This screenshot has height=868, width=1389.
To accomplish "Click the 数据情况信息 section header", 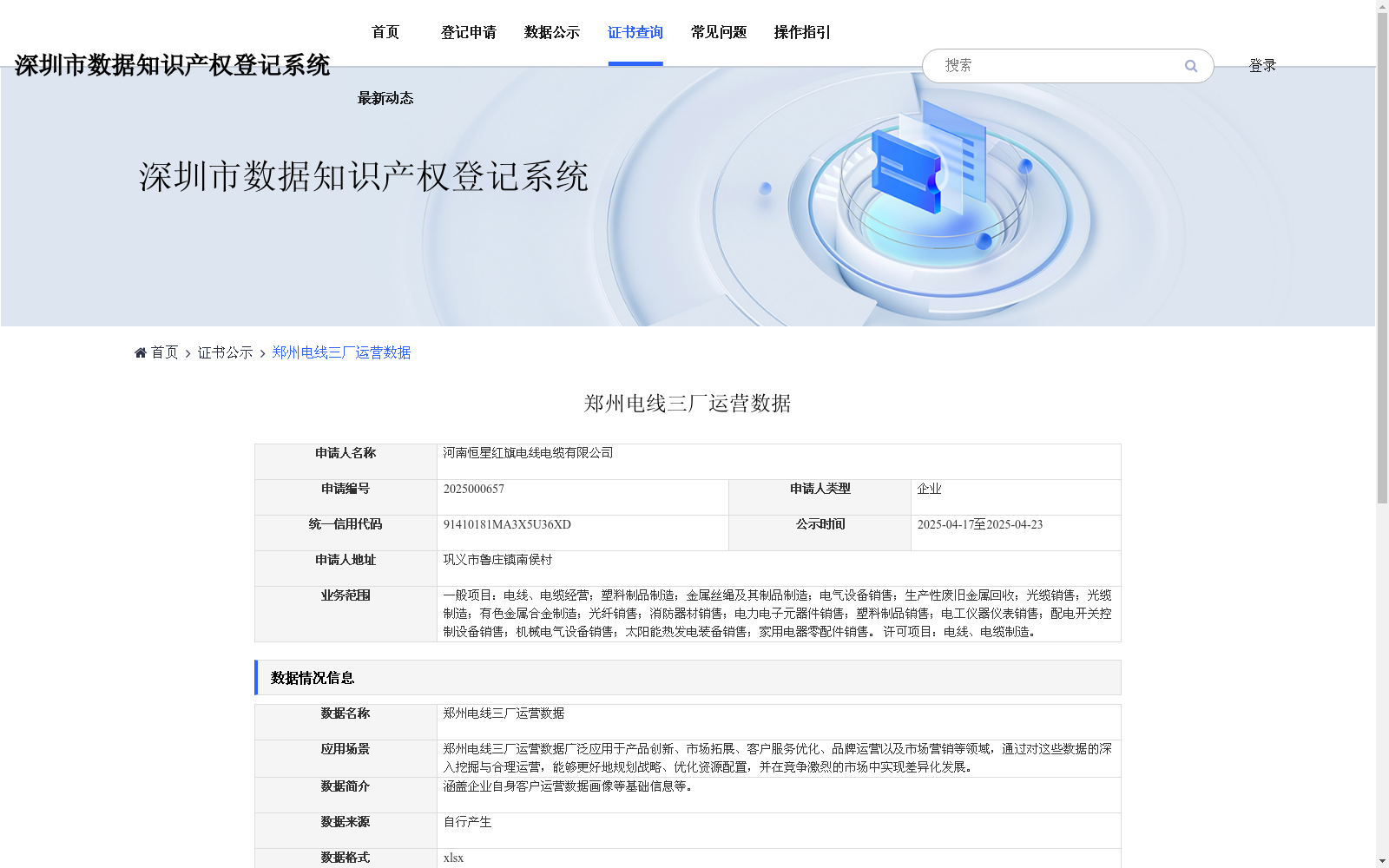I will click(x=313, y=678).
